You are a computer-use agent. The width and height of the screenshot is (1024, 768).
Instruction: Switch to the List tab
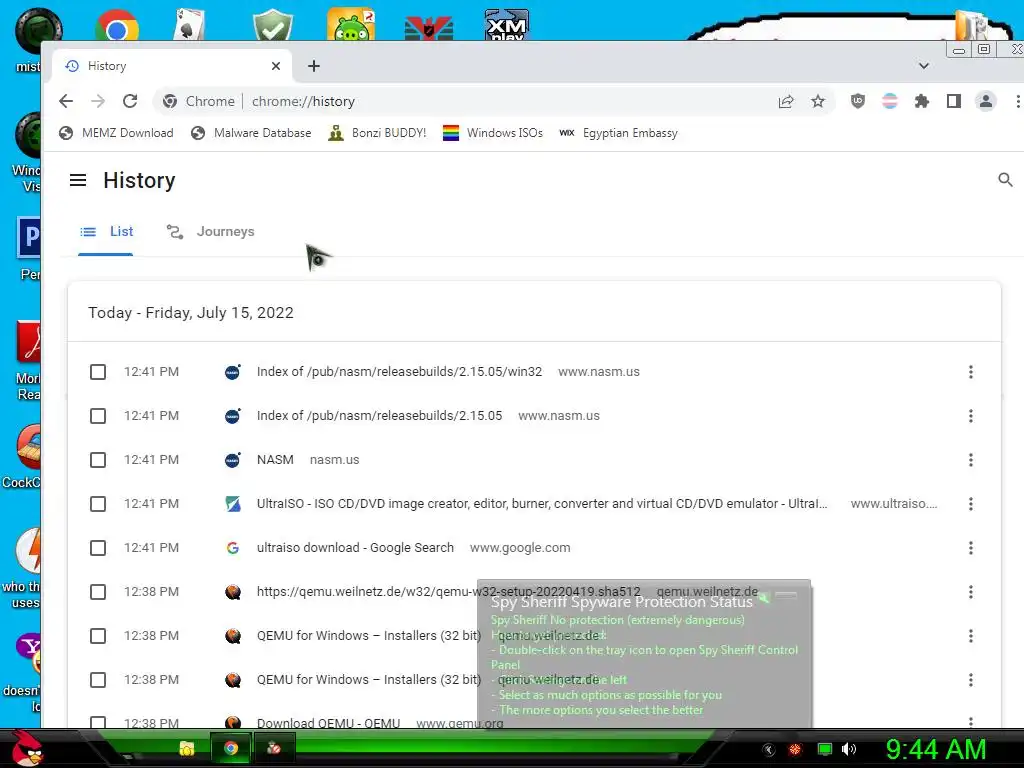tap(106, 232)
